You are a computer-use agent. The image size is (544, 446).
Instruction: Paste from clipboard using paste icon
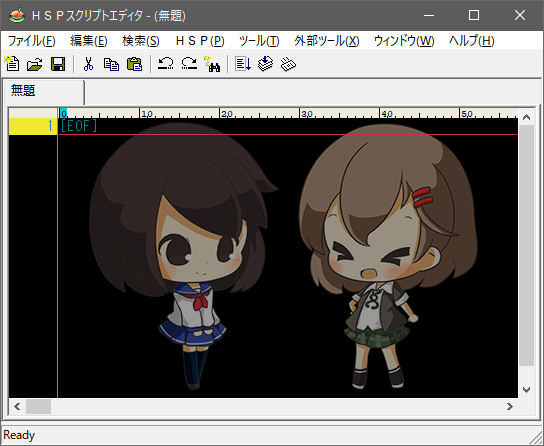(135, 64)
